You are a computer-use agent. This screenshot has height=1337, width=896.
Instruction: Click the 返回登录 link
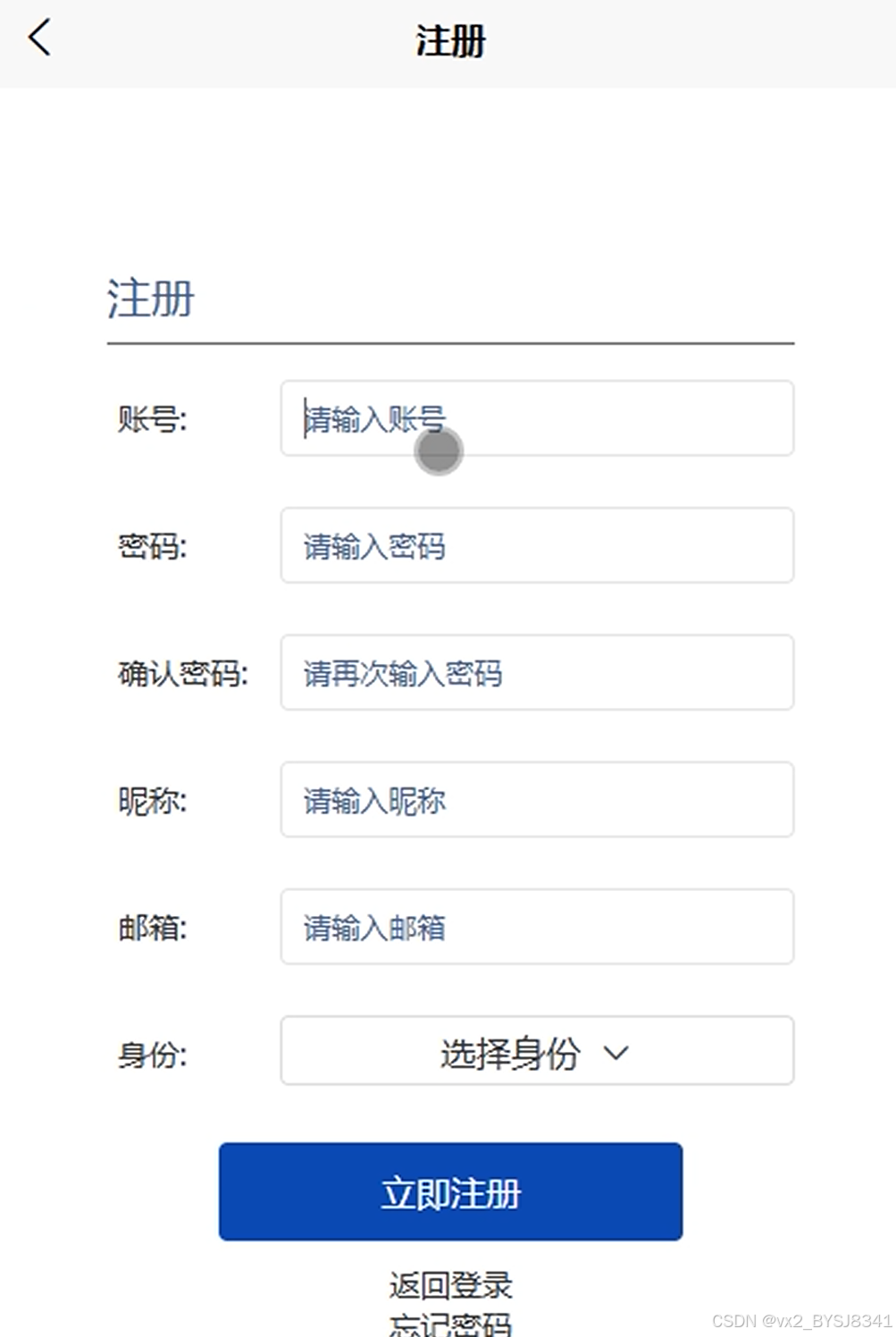click(450, 1285)
